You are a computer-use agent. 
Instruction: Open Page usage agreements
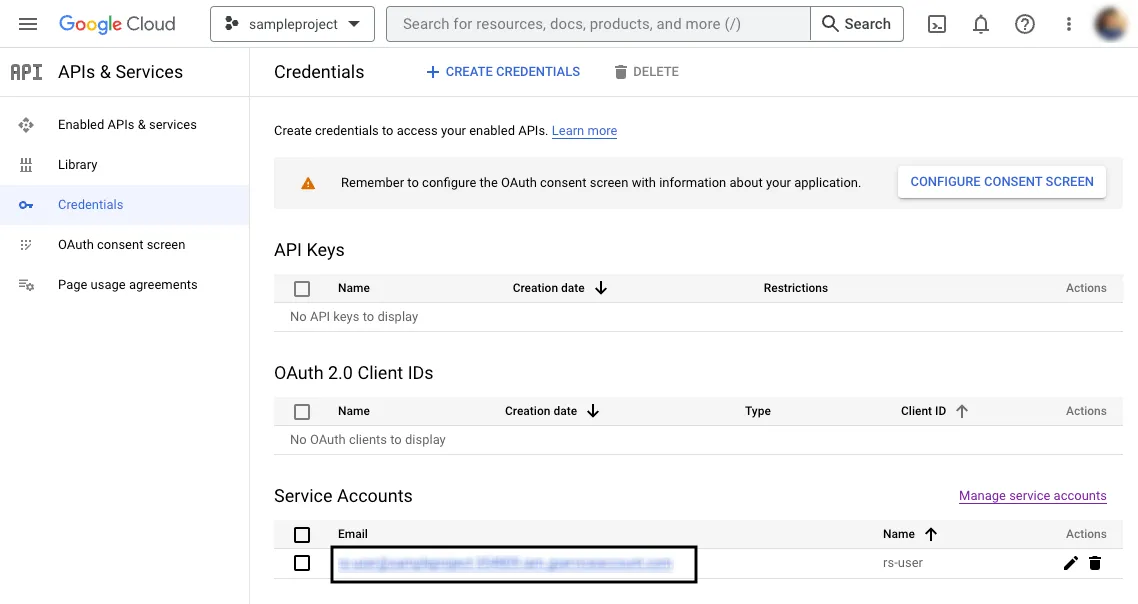[x=128, y=285]
